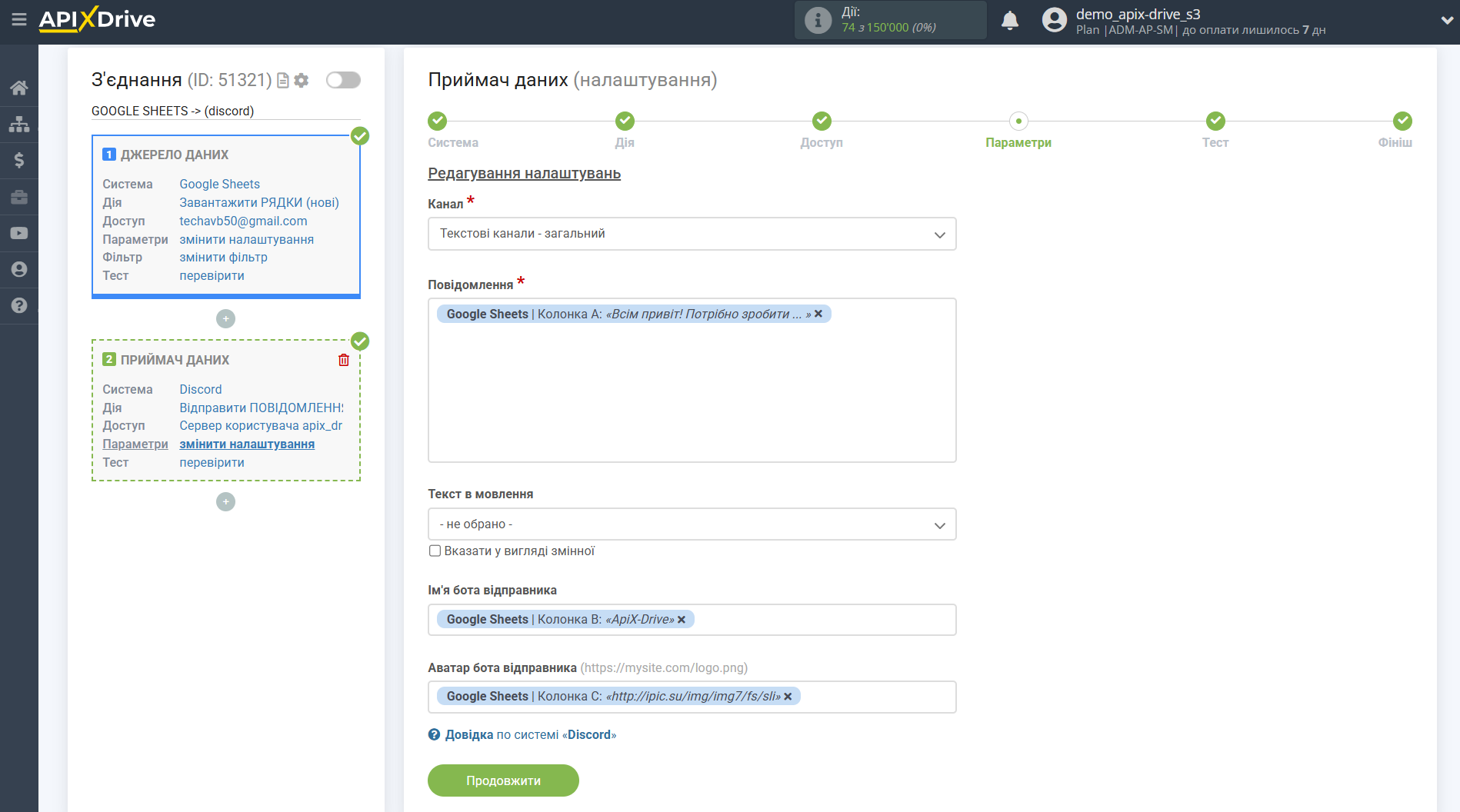Click the ПРИЙМАЧ ДАНИХ block header
This screenshot has height=812, width=1460.
click(x=175, y=360)
